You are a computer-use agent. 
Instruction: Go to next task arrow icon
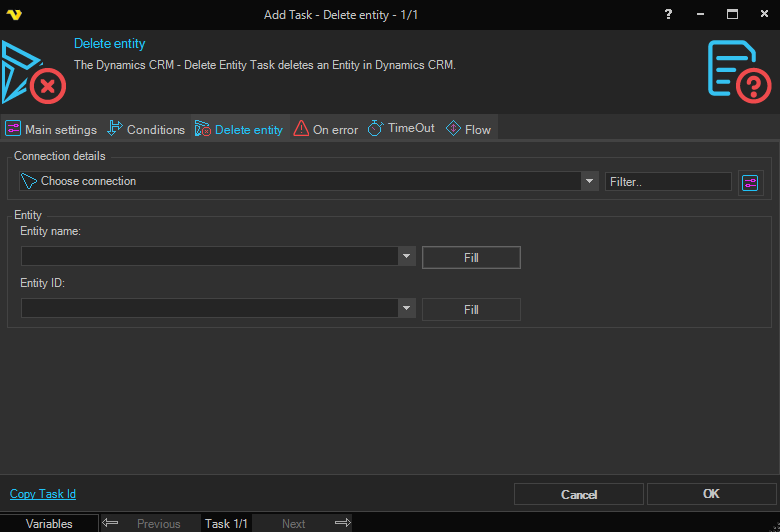tap(342, 523)
